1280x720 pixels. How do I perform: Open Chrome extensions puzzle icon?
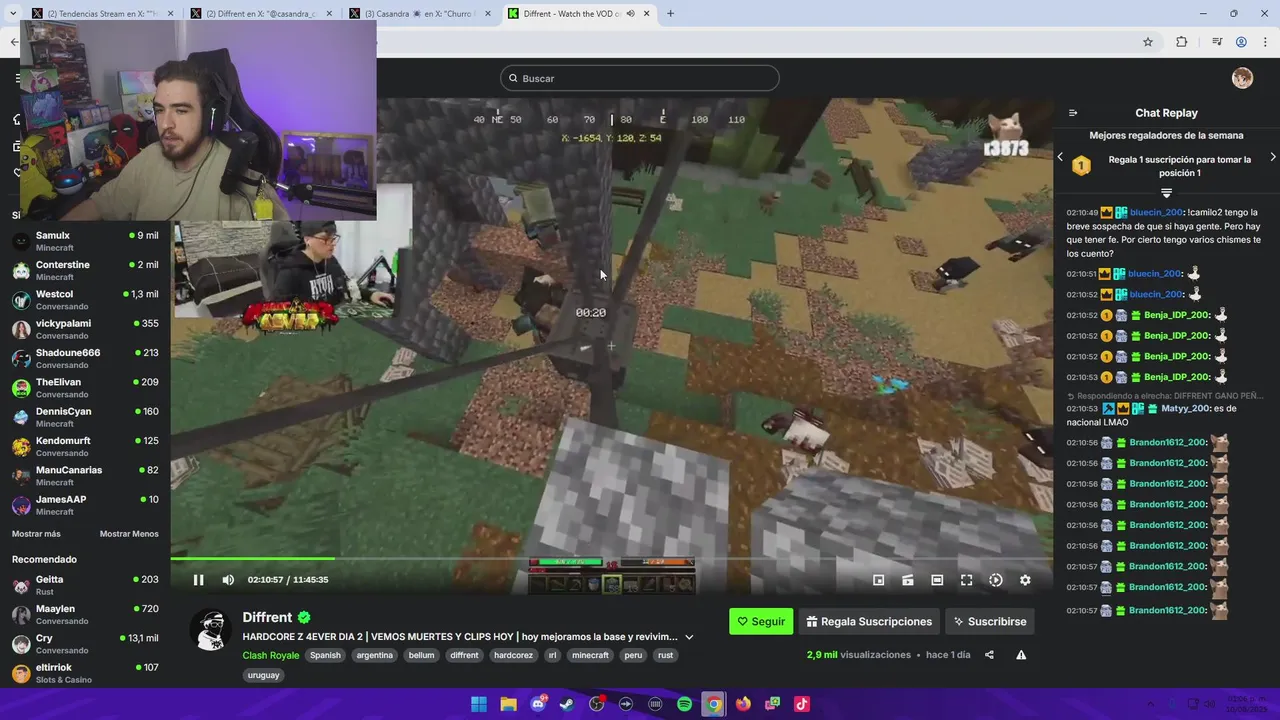(1182, 42)
